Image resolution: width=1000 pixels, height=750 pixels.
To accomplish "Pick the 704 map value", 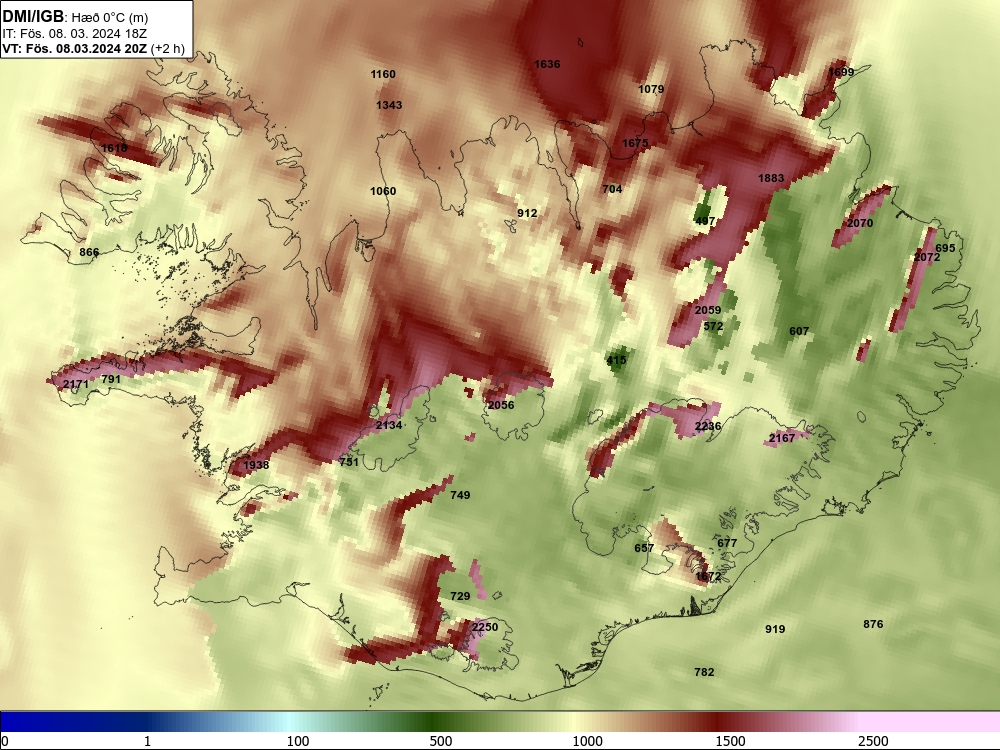I will point(612,189).
